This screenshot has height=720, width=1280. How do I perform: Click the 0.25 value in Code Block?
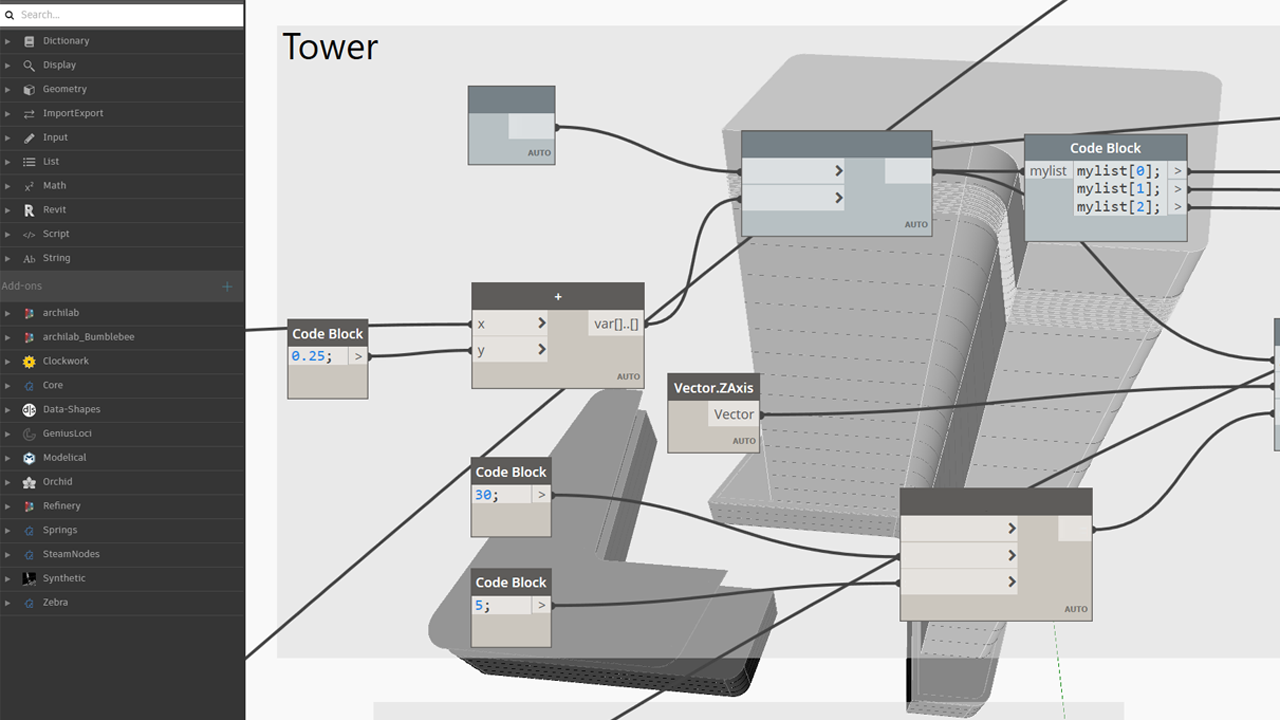[310, 356]
